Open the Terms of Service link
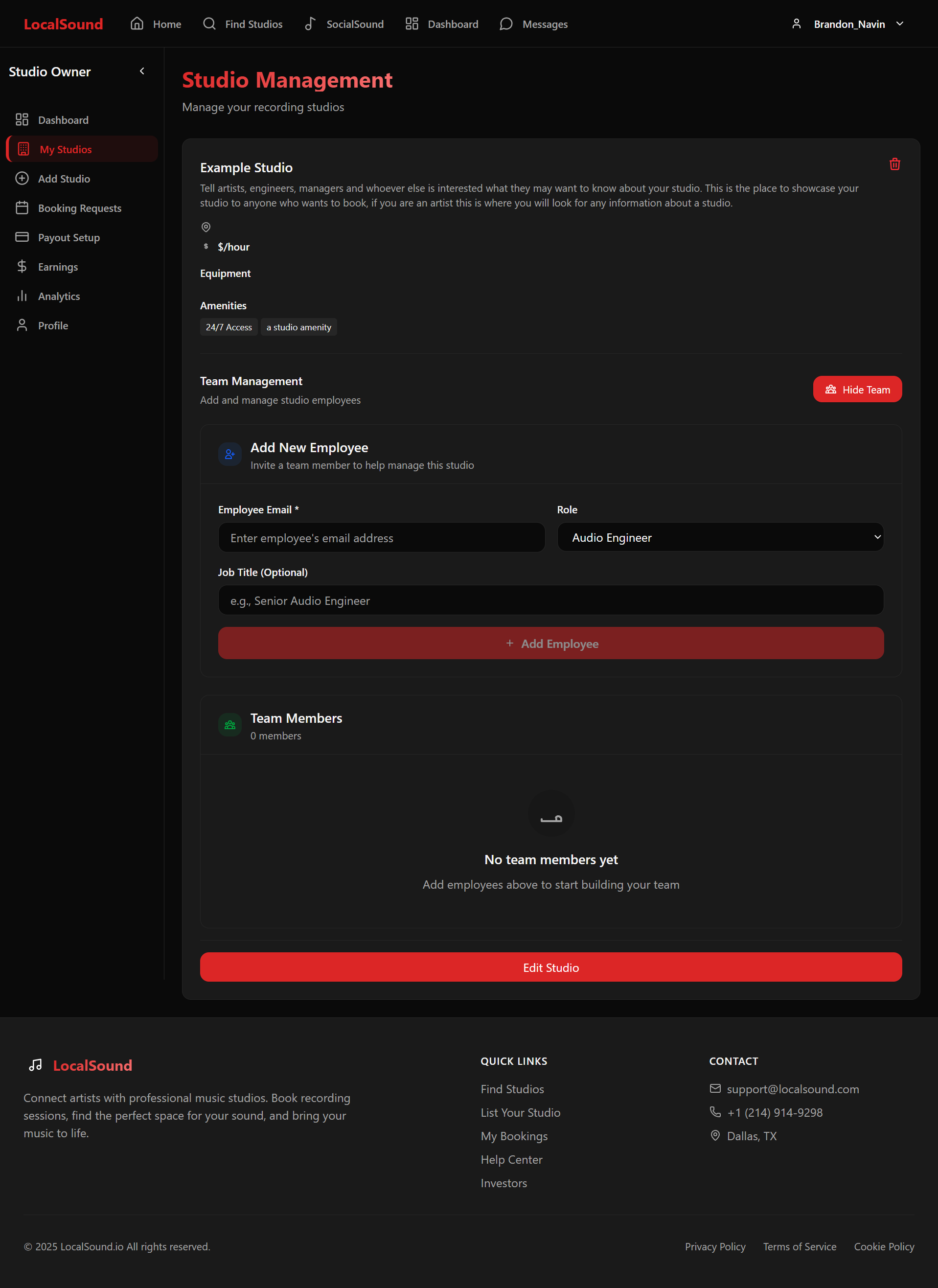This screenshot has height=1288, width=938. tap(800, 1246)
